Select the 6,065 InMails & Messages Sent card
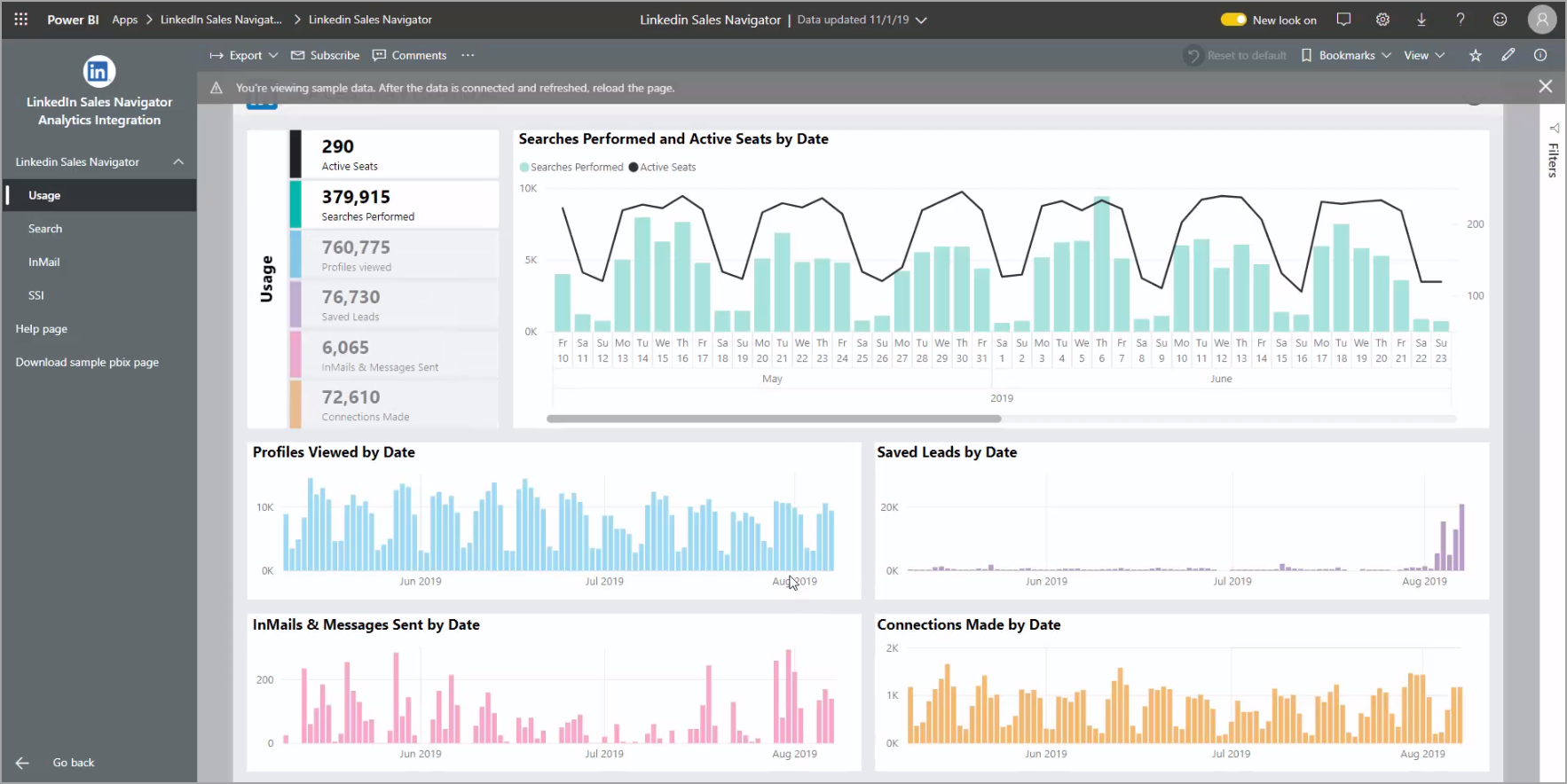 click(x=394, y=355)
